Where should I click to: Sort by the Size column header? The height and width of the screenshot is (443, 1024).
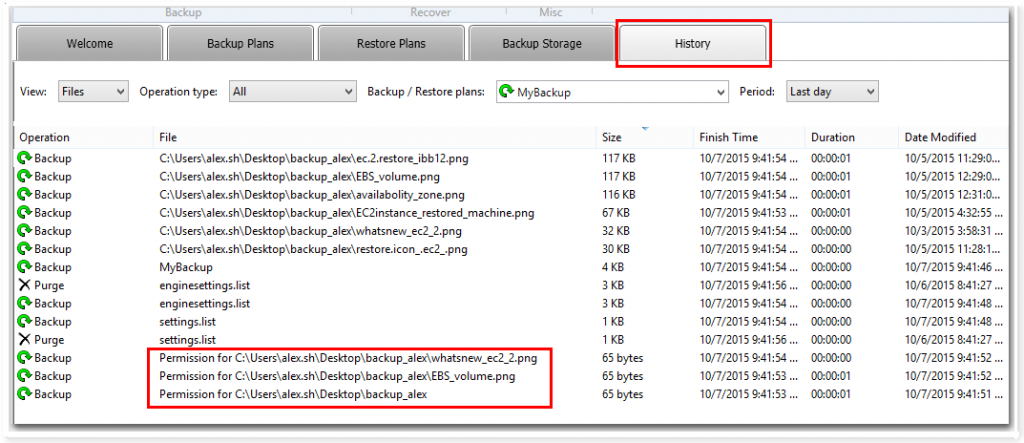point(612,137)
